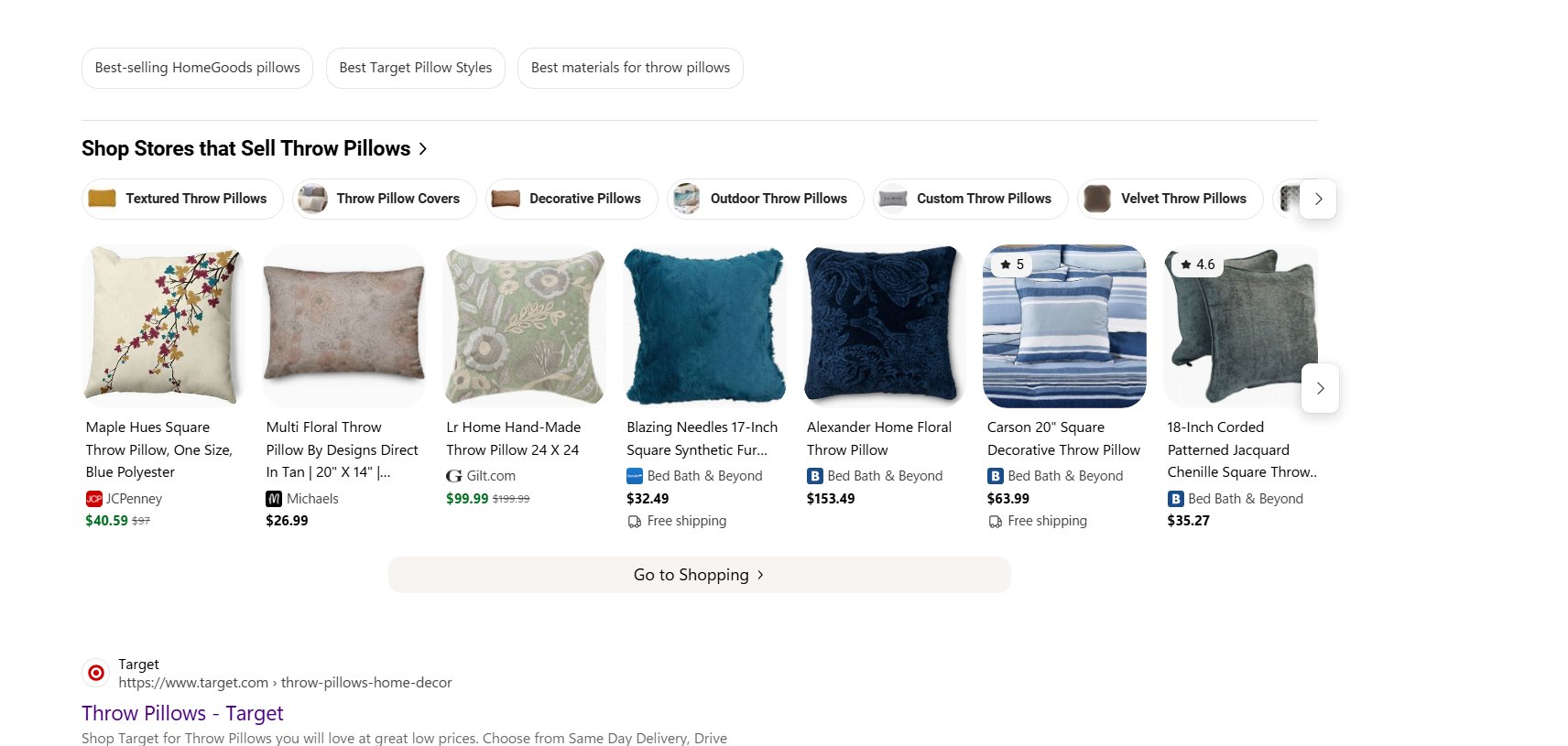
Task: Open the Maple Hues pillow thumbnail
Action: [x=162, y=326]
